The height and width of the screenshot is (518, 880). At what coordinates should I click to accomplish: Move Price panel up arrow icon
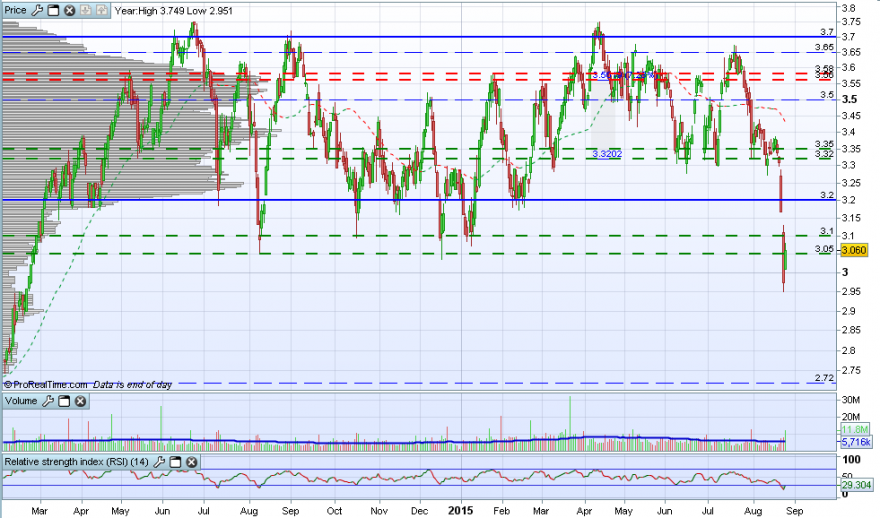[x=102, y=10]
